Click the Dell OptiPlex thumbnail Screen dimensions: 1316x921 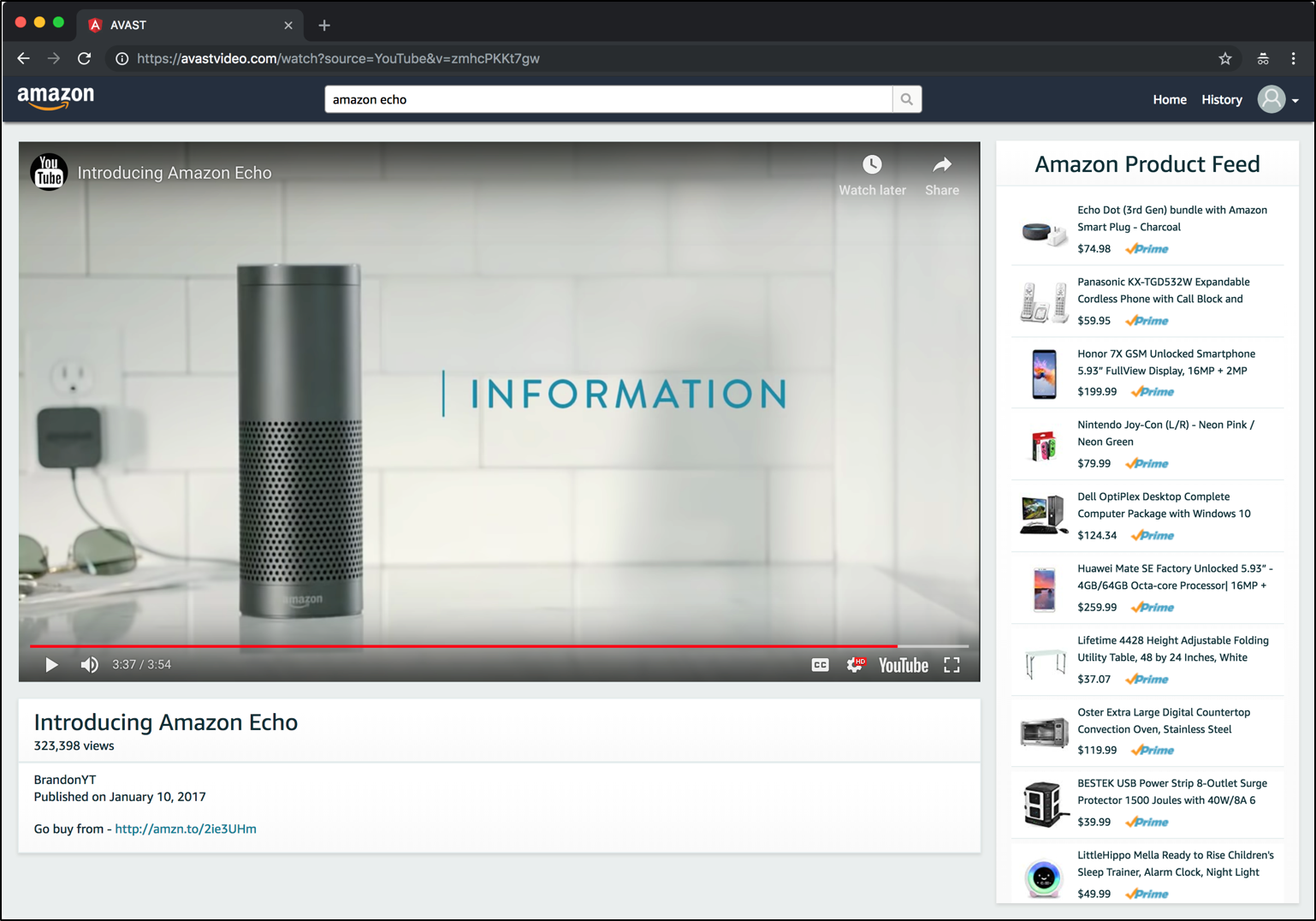pos(1044,515)
